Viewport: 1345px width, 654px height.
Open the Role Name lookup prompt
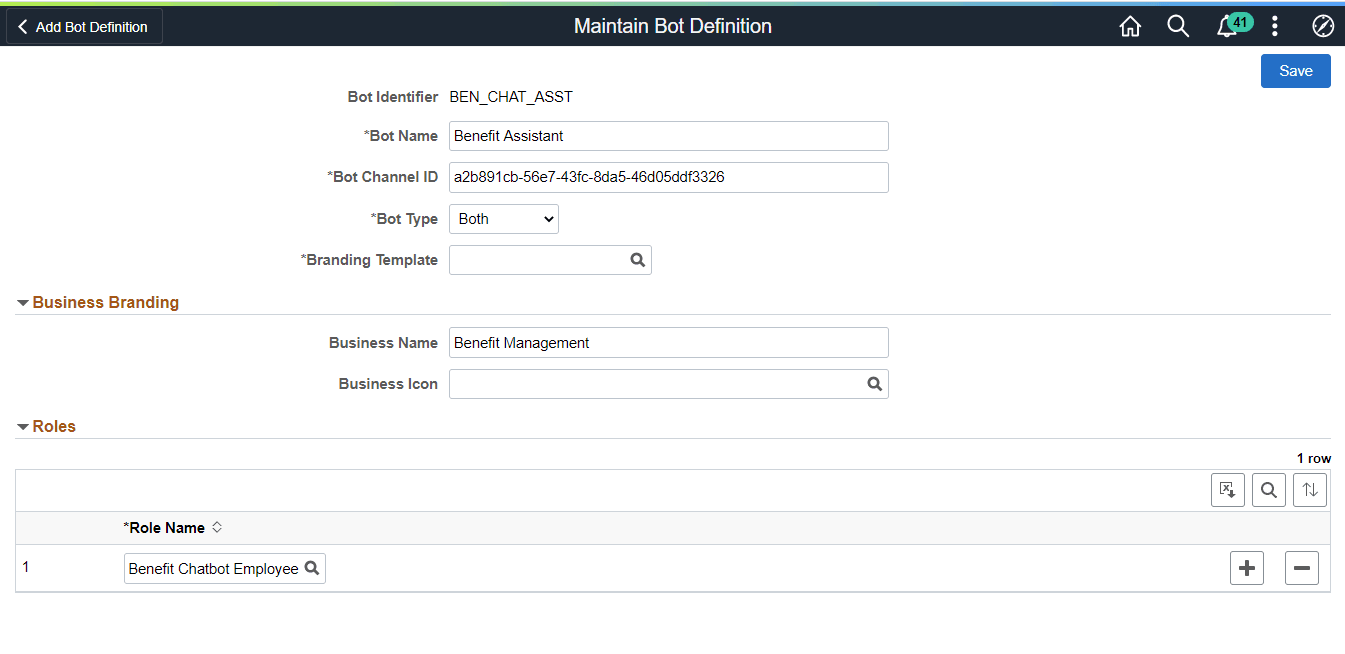pyautogui.click(x=312, y=567)
